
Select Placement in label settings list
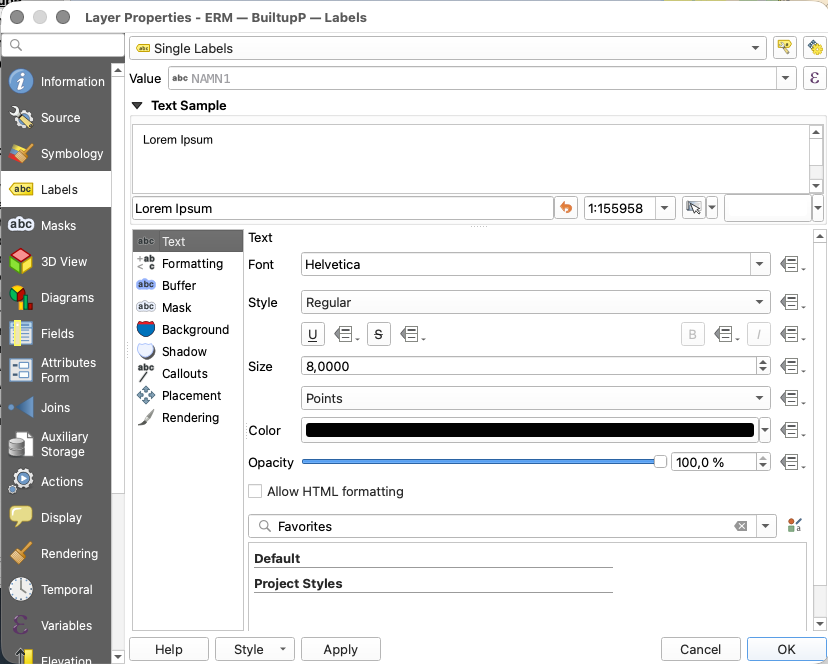tap(191, 396)
